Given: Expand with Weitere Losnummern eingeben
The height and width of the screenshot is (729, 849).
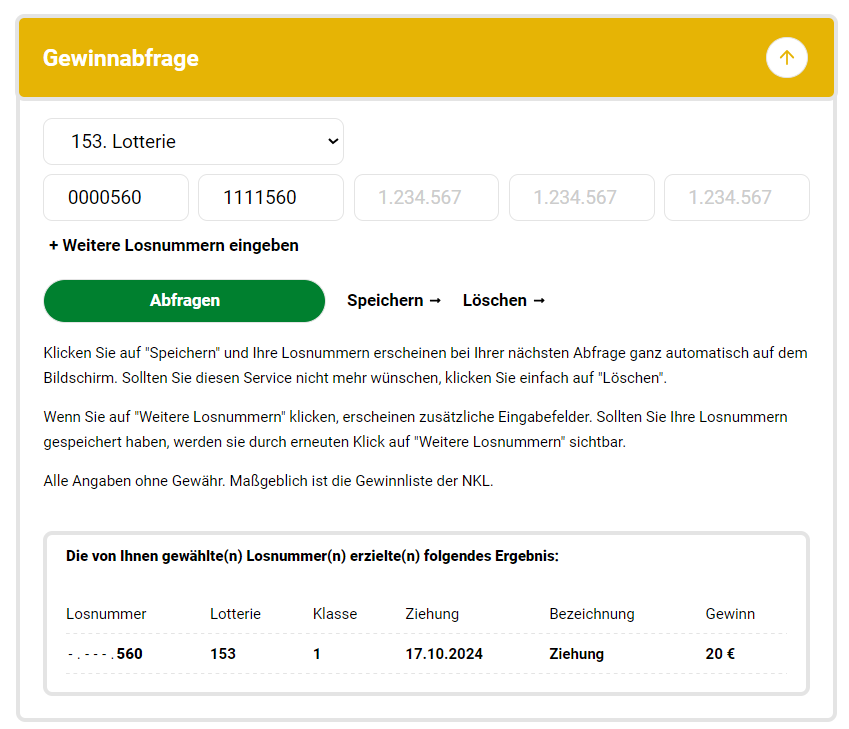Looking at the screenshot, I should (x=173, y=245).
